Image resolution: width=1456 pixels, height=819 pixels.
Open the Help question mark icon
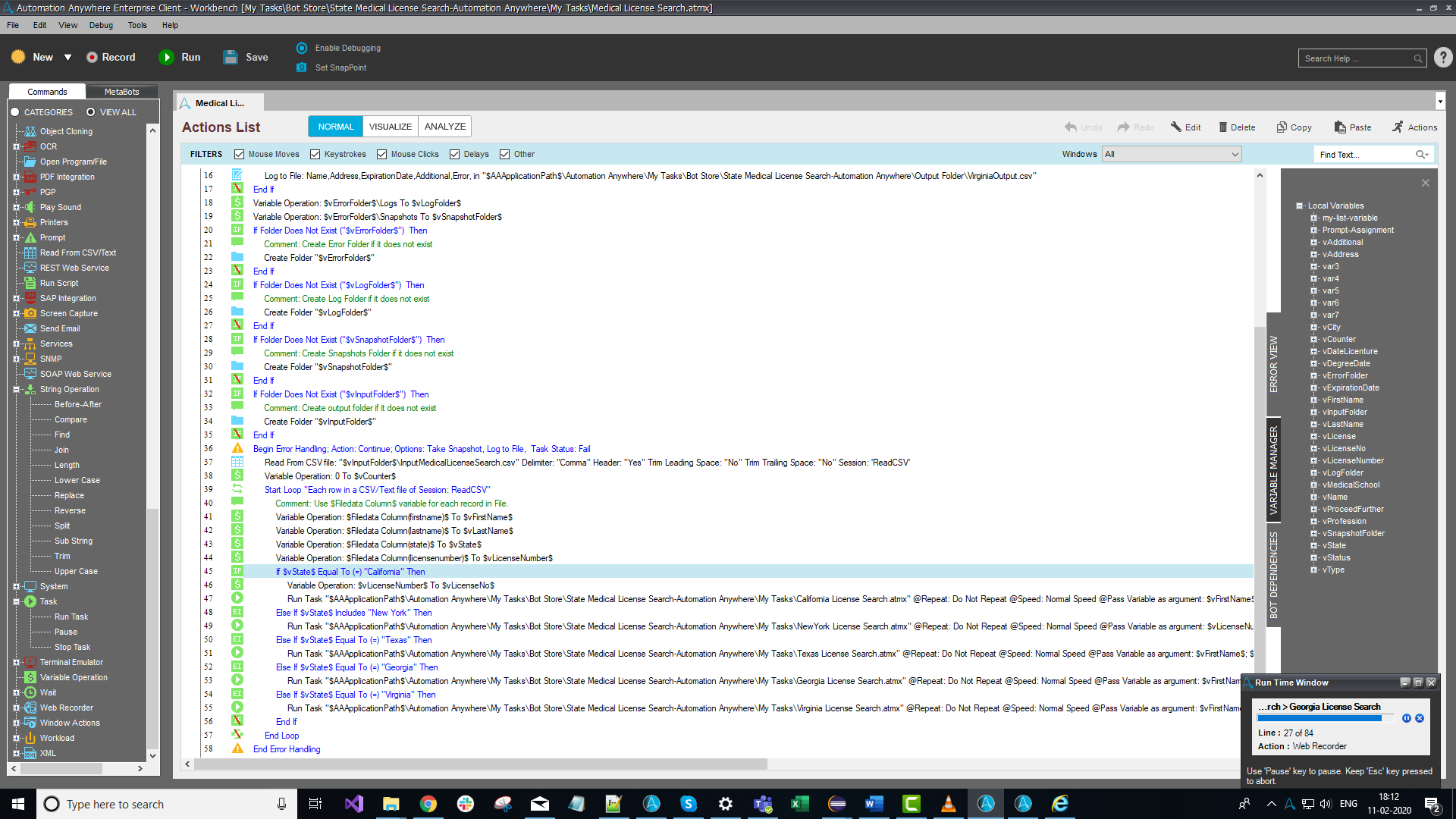click(x=1443, y=58)
